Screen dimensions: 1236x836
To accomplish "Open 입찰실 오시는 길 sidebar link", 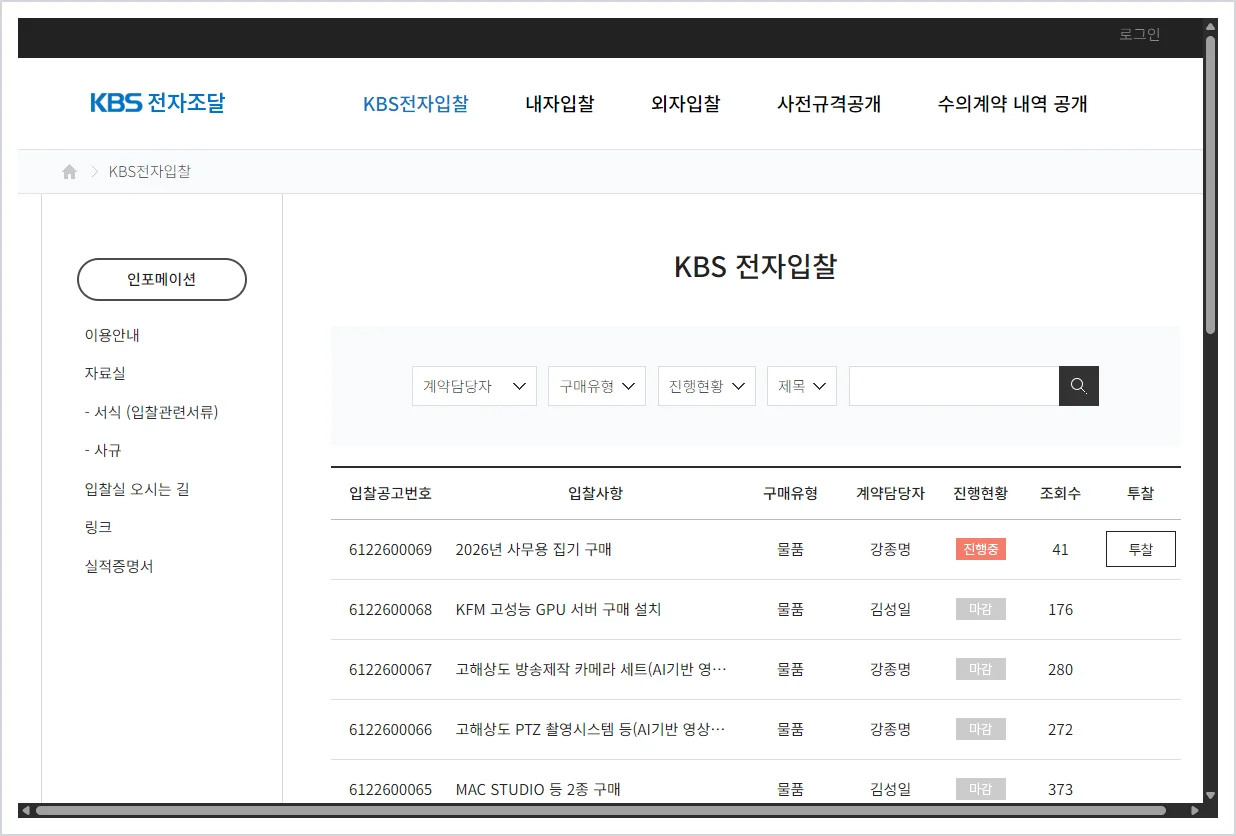I will pos(137,489).
